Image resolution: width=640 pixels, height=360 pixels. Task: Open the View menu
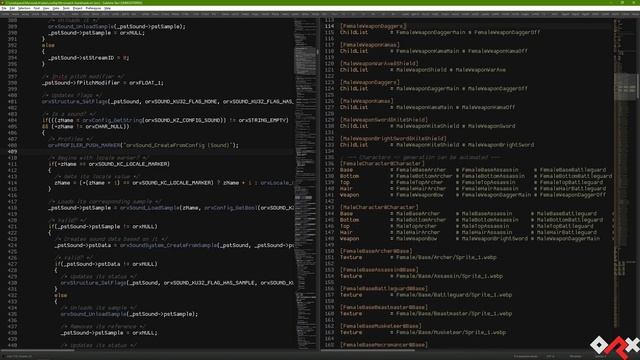pyautogui.click(x=46, y=8)
